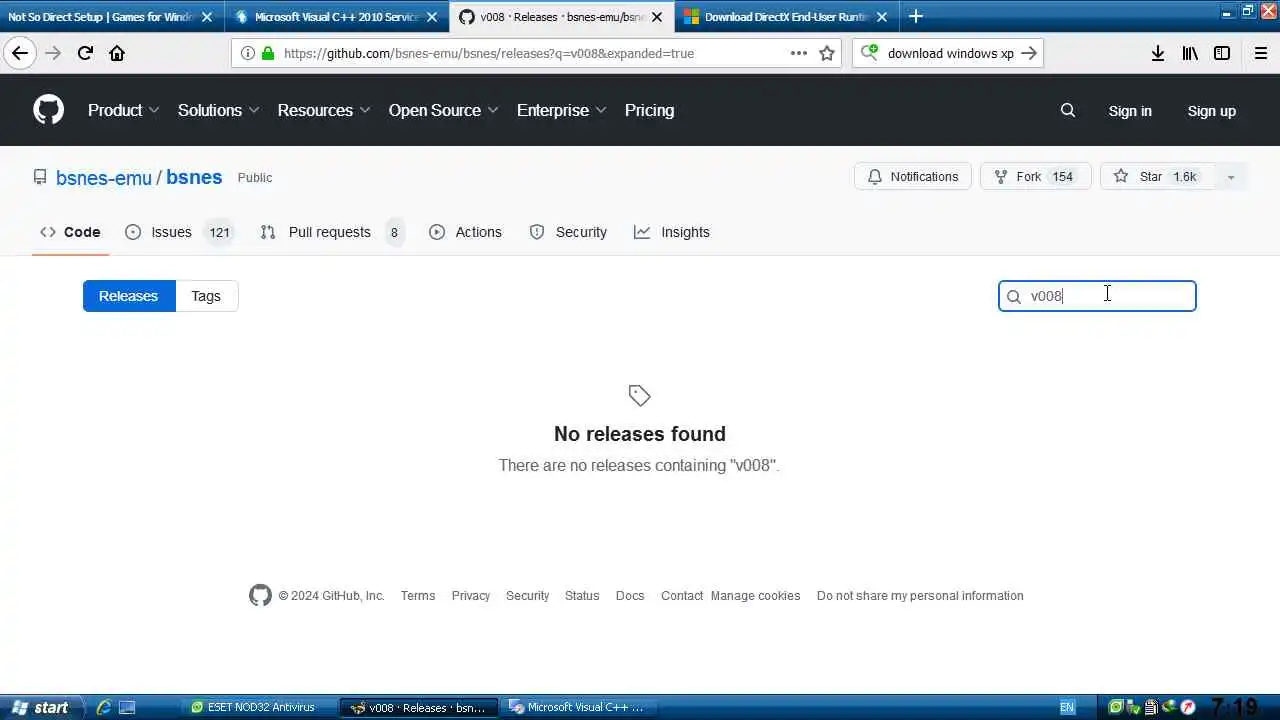Switch to the Tags view
The image size is (1280, 720).
(206, 296)
